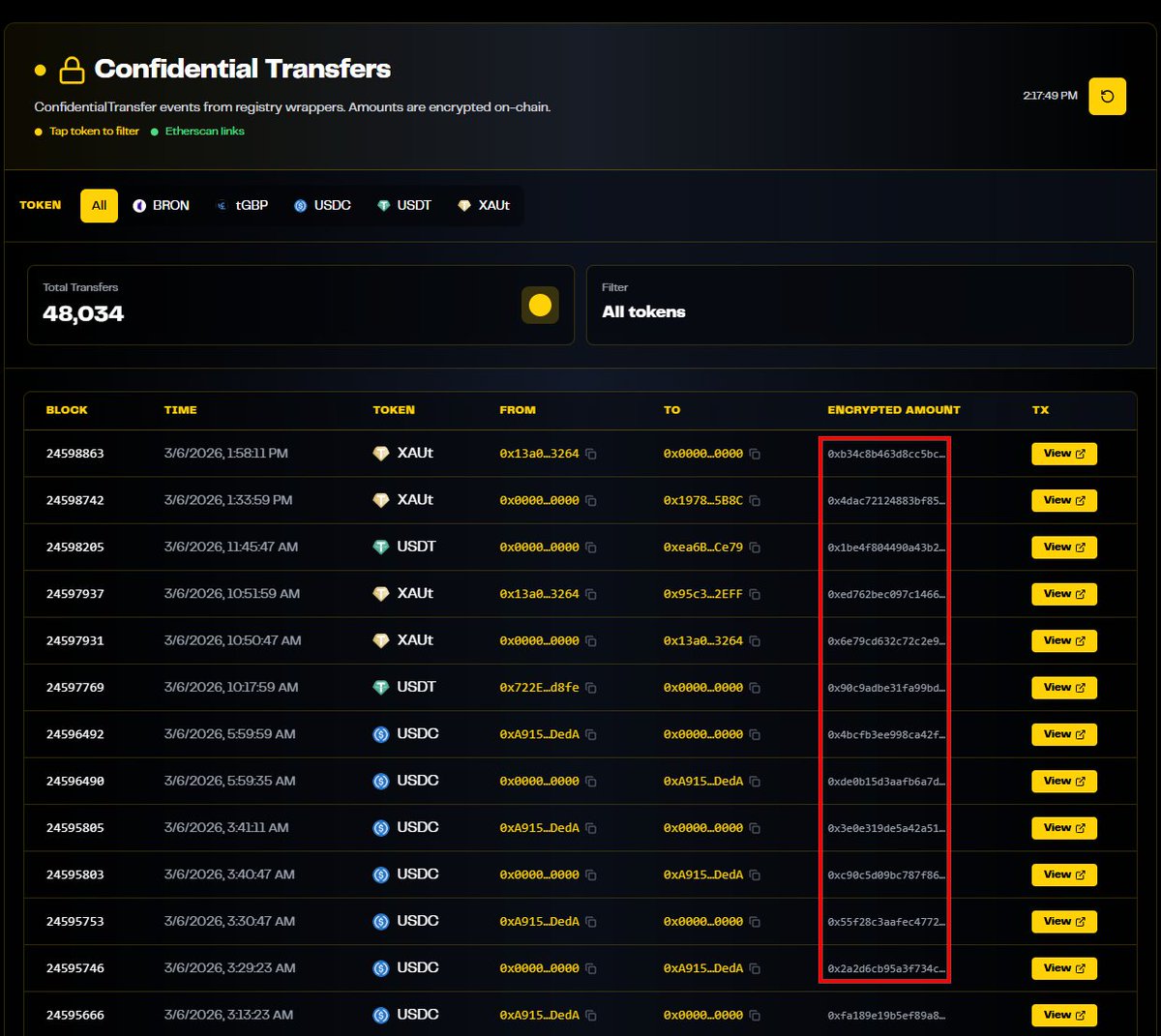Click the BLOCK column header
Viewport: 1161px width, 1036px height.
click(67, 410)
